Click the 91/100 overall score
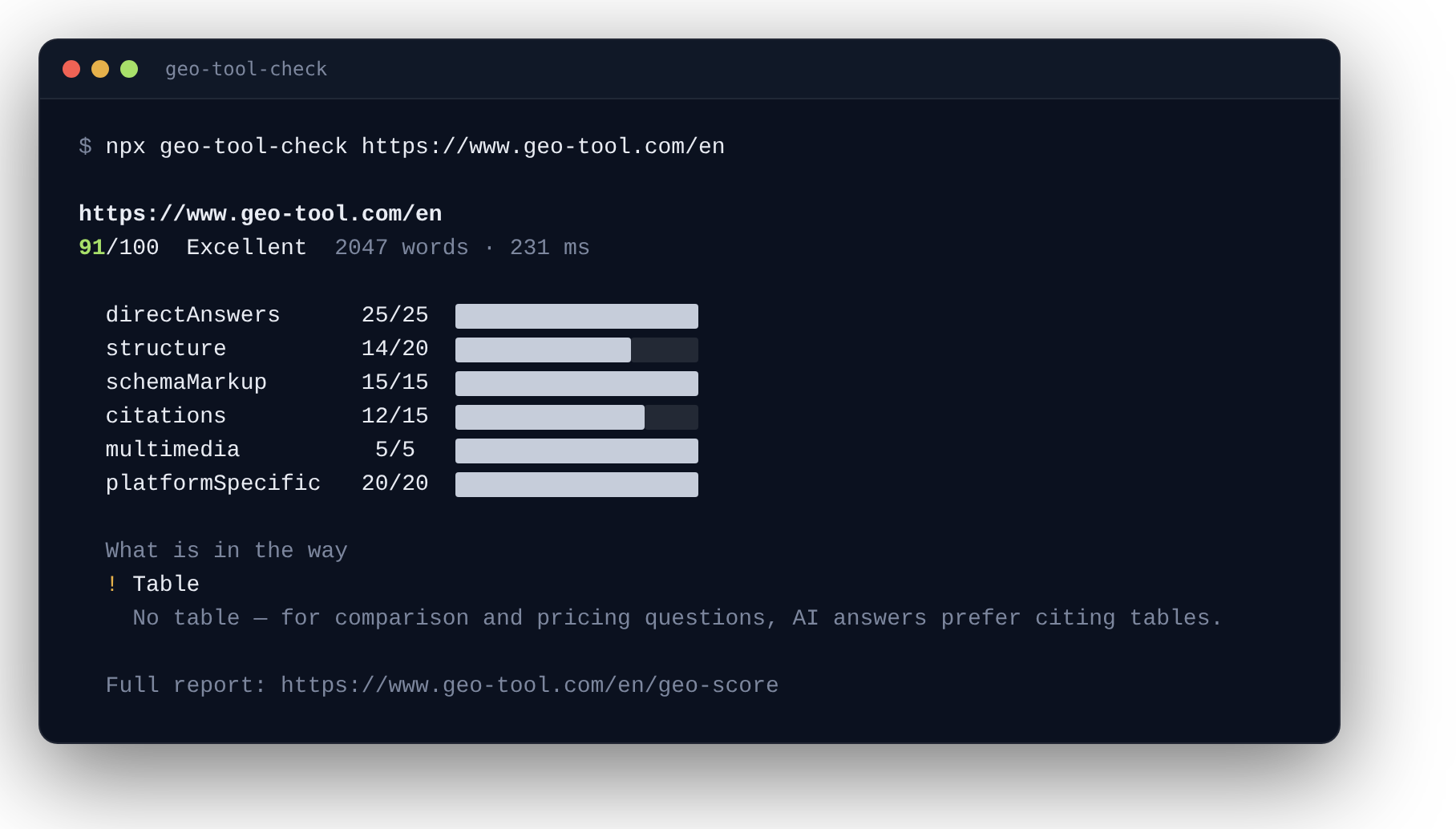The height and width of the screenshot is (829, 1456). pos(119,248)
